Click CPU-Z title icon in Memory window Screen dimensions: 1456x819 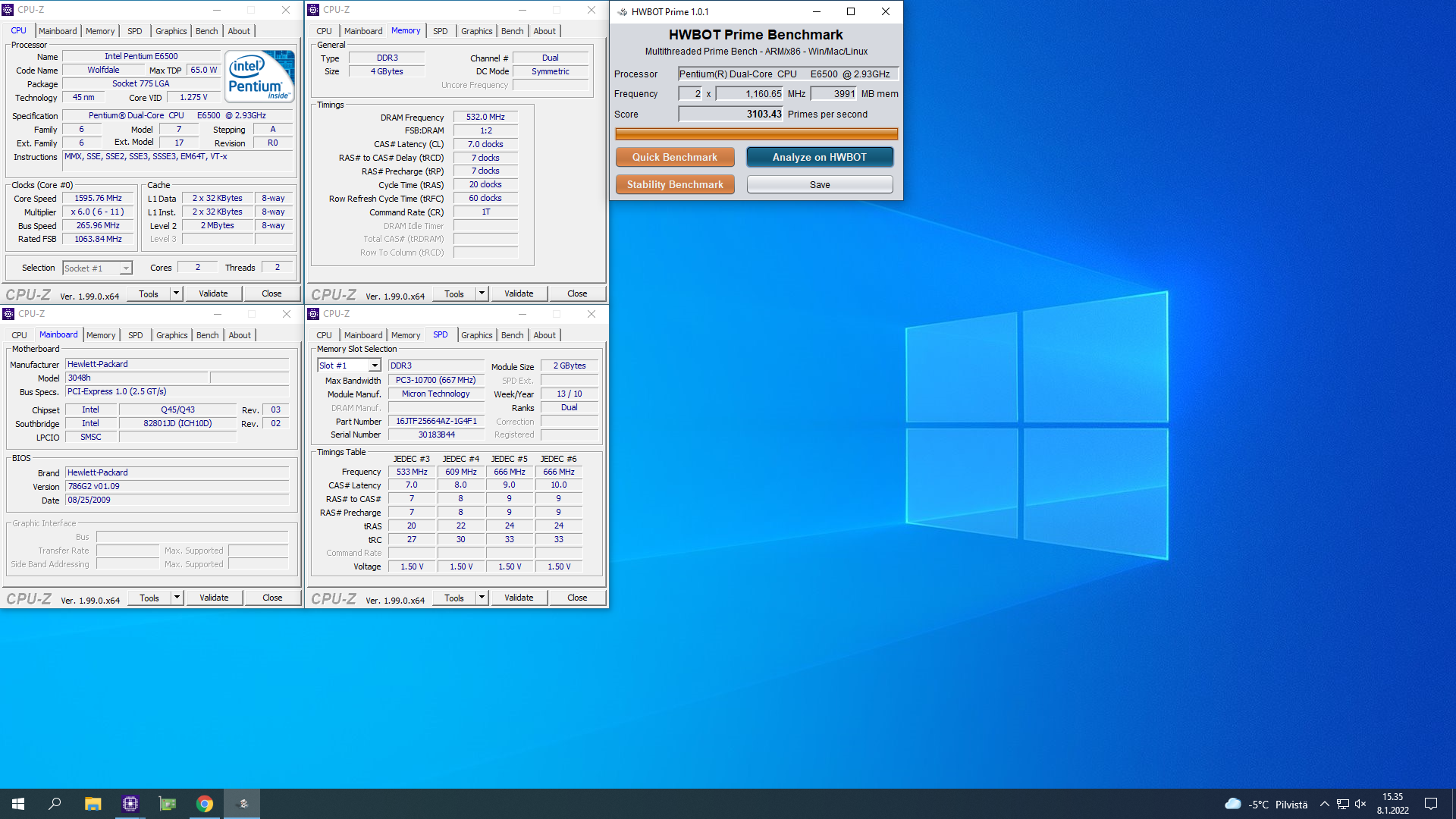point(313,10)
